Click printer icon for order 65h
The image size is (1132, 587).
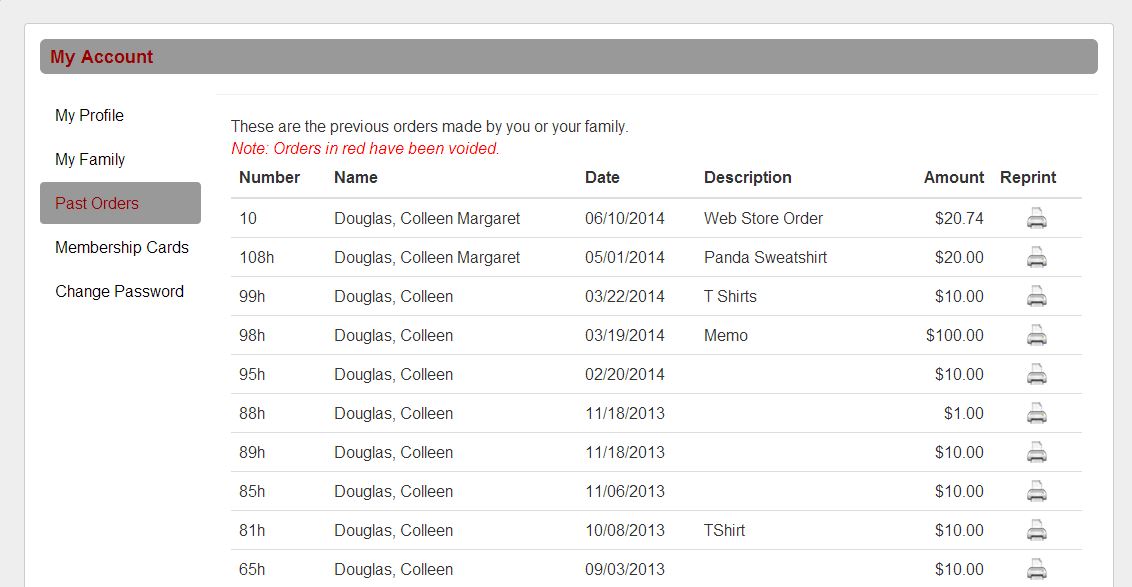pos(1037,569)
